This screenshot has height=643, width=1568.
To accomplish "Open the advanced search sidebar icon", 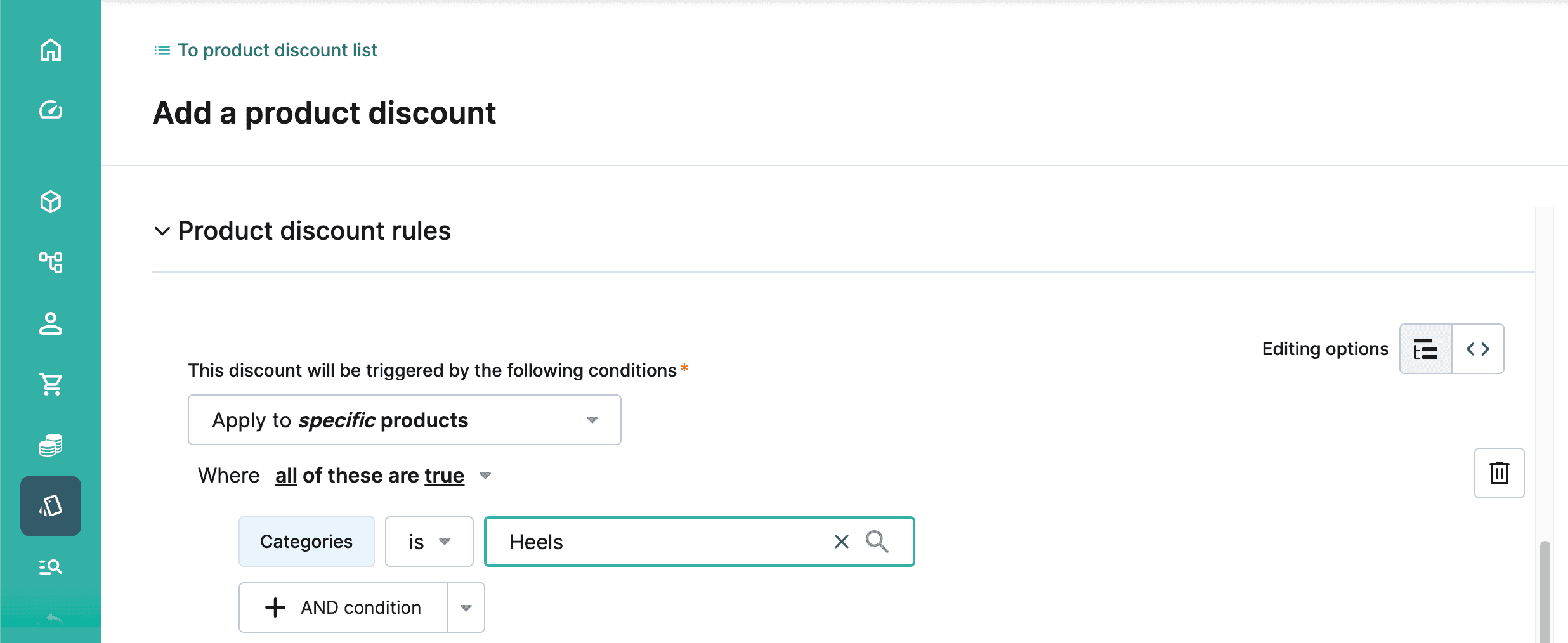I will tap(51, 566).
